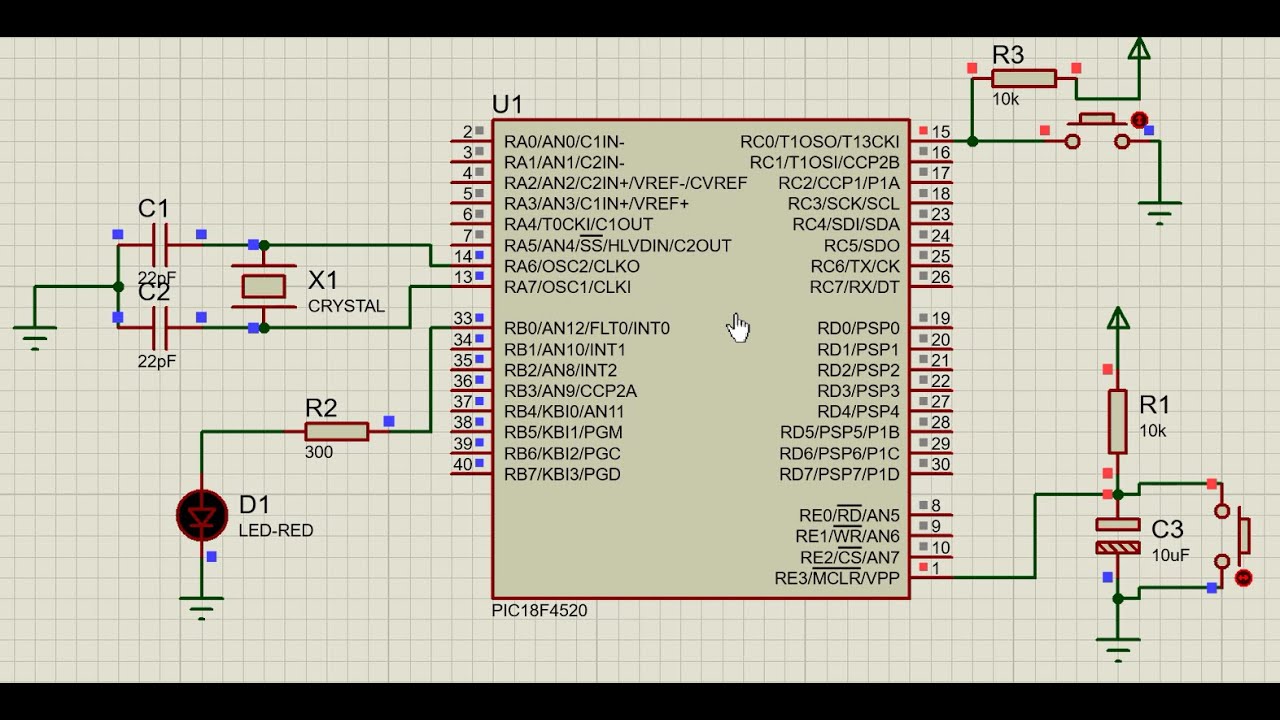The width and height of the screenshot is (1280, 720).
Task: Toggle the latch dot on the reset push button
Action: pyautogui.click(x=1244, y=577)
